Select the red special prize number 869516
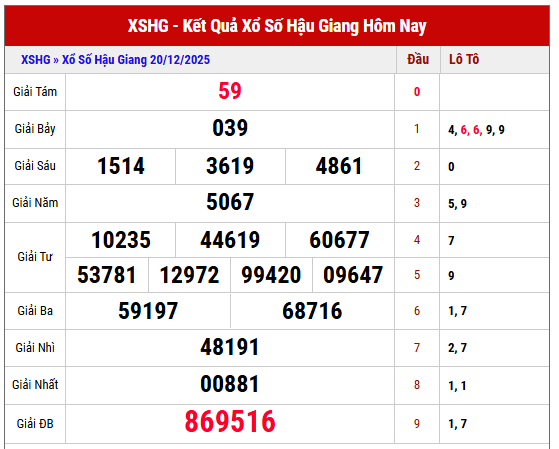 click(230, 422)
